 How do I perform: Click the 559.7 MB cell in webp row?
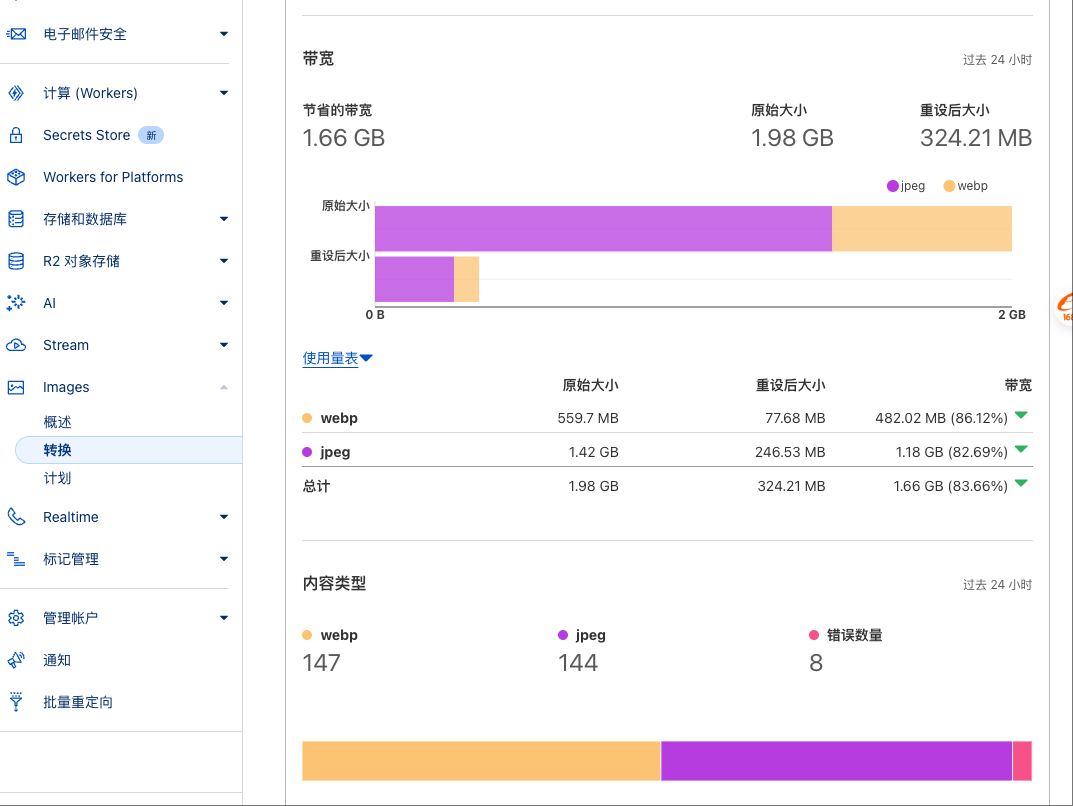[x=588, y=418]
